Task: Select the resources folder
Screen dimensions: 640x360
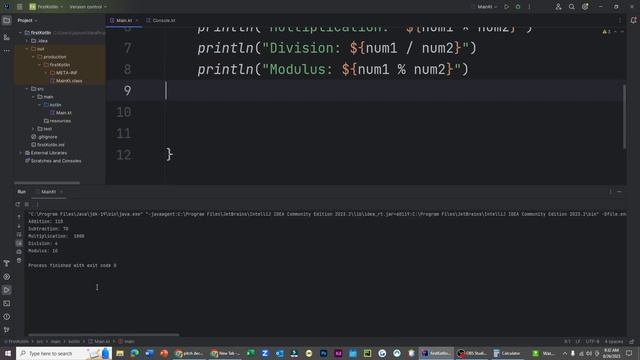Action: (57, 121)
